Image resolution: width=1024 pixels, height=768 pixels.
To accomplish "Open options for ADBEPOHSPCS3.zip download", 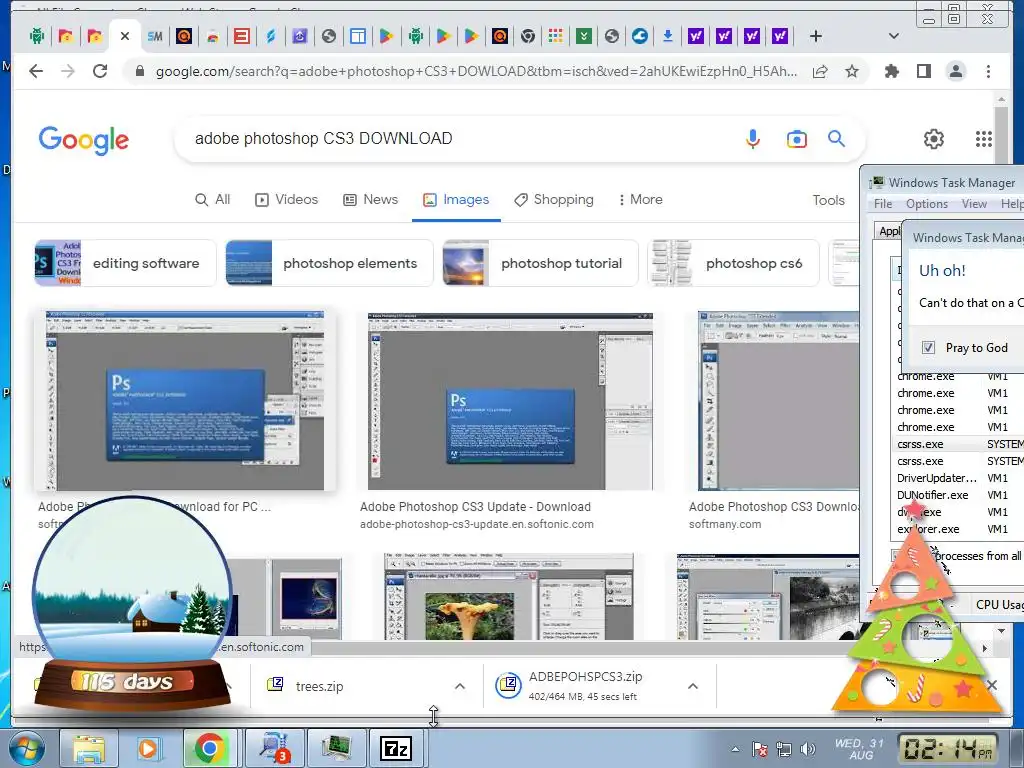I will [693, 686].
